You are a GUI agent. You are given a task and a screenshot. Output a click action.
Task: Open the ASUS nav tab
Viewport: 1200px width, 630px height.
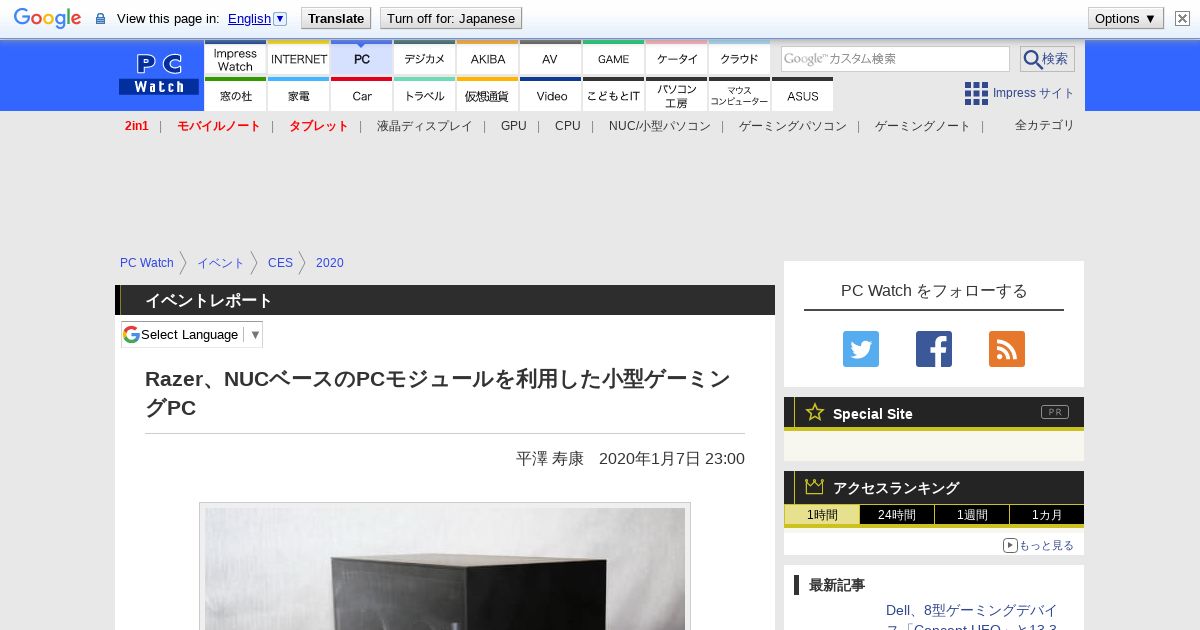(x=803, y=95)
